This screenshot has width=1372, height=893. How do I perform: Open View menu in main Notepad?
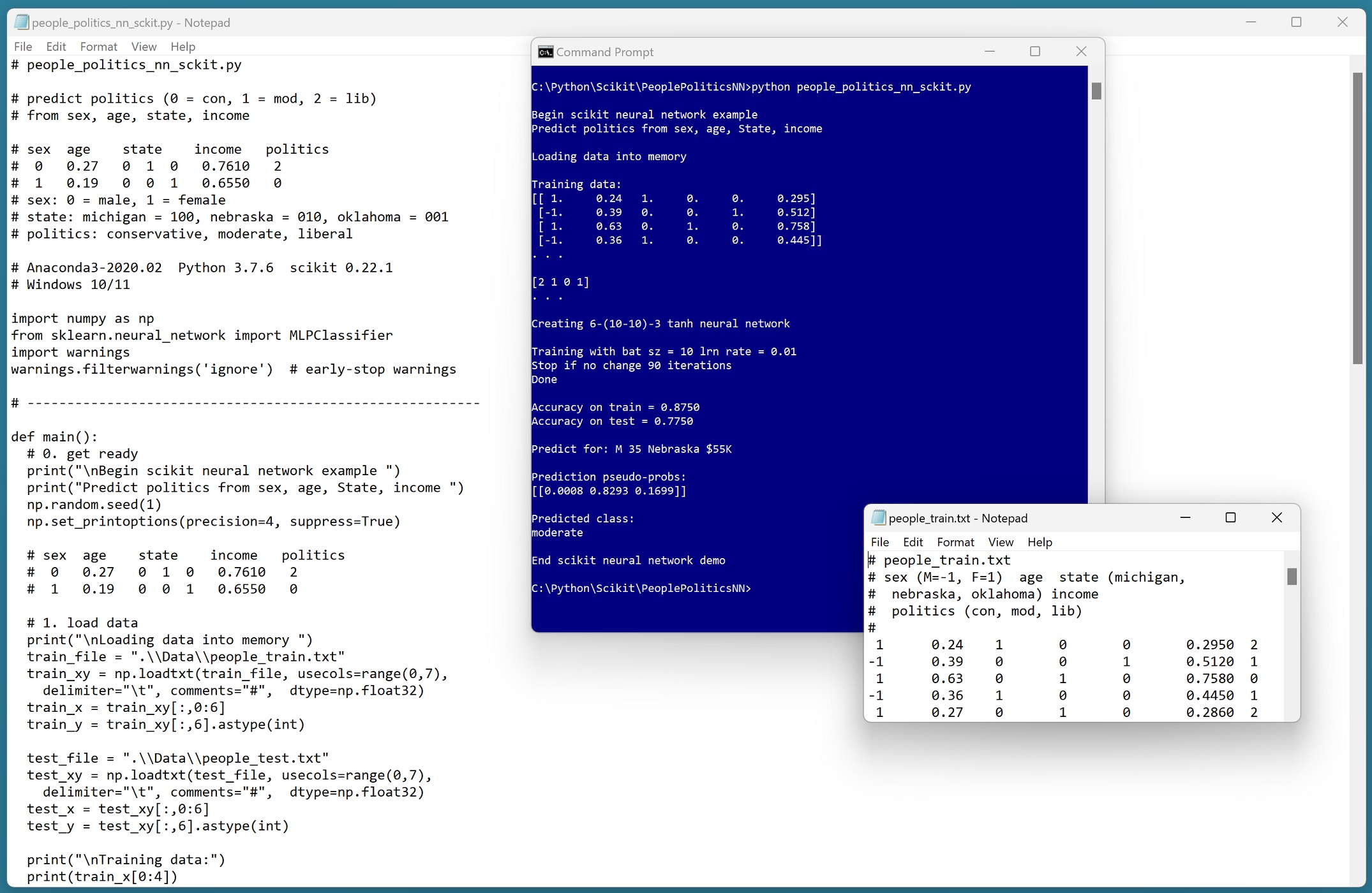point(144,47)
